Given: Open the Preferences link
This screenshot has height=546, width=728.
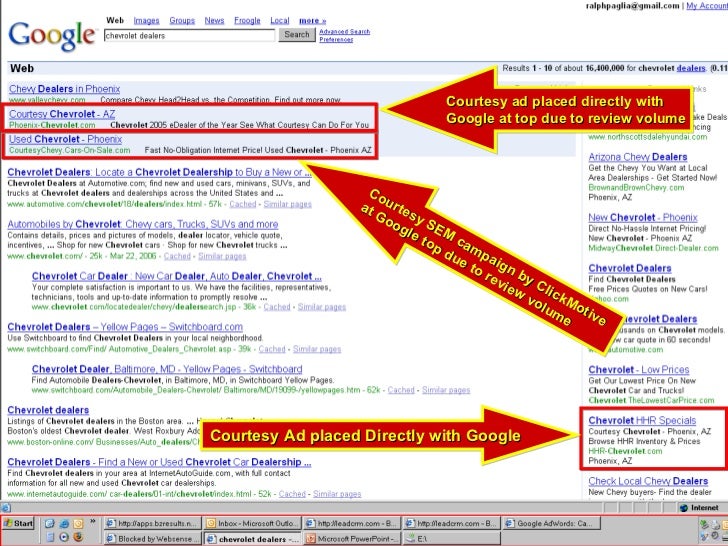Looking at the screenshot, I should (336, 39).
